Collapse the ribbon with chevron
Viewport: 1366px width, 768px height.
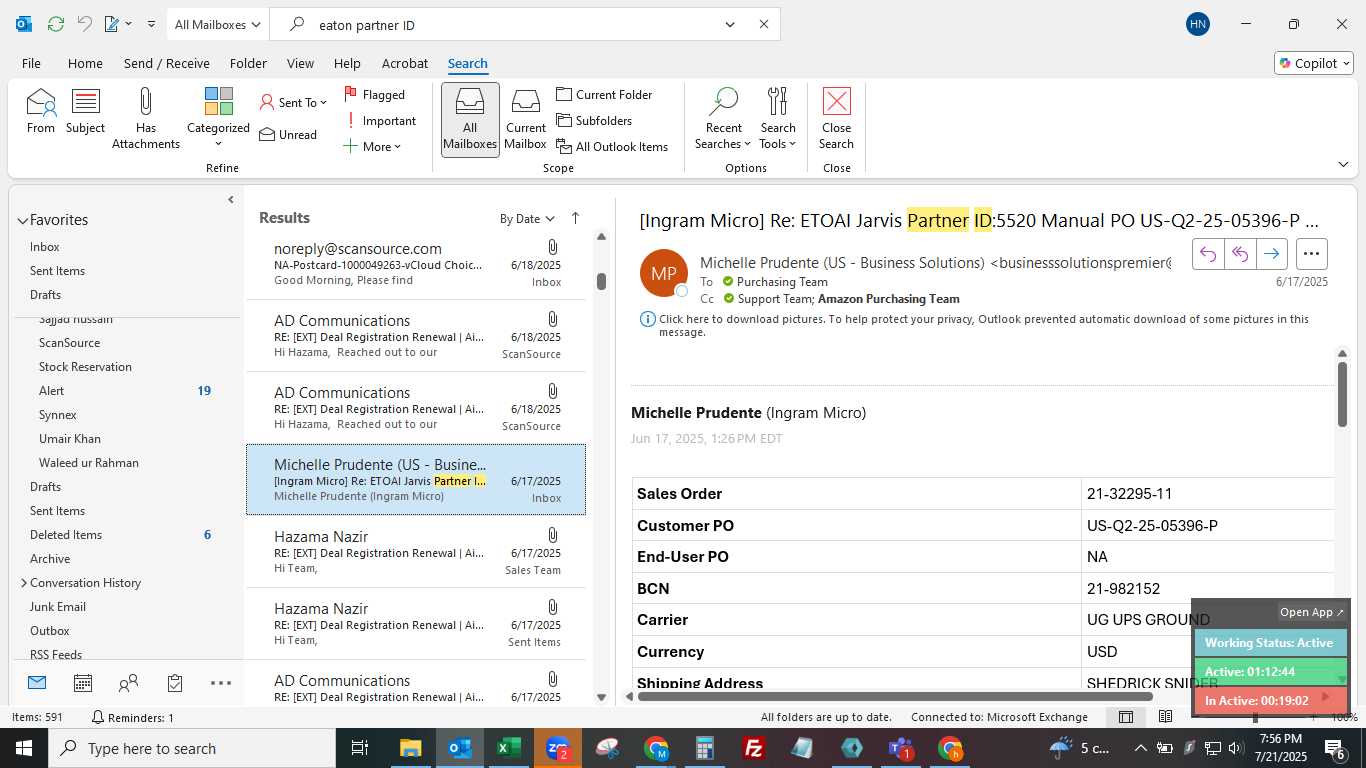coord(1343,164)
